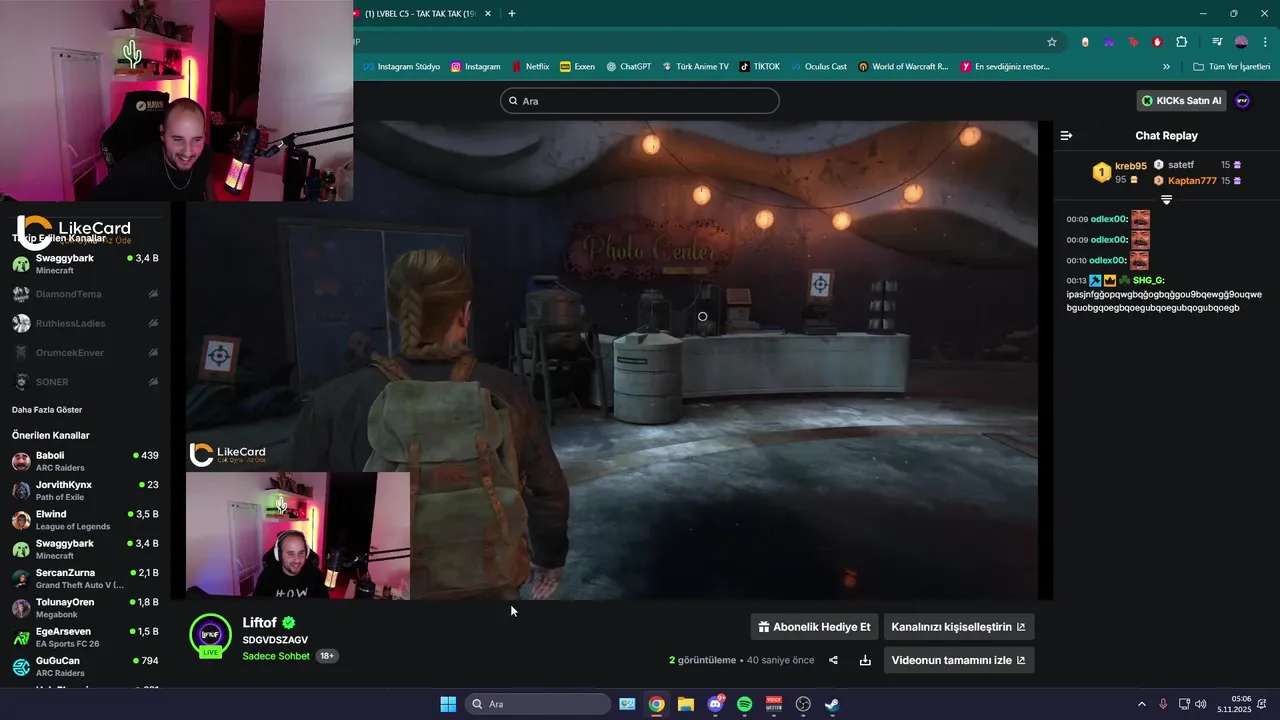Open Swaggybark in followed channels

[x=85, y=264]
